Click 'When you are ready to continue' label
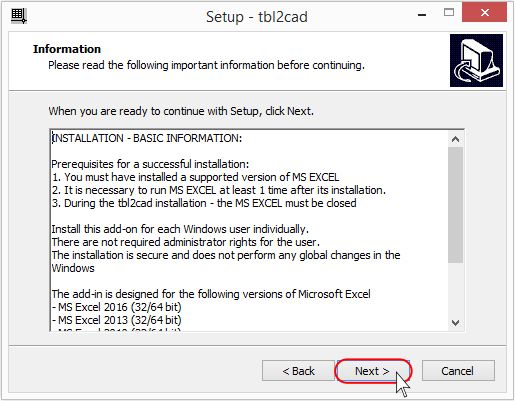Screen dimensions: 515x401 (181, 111)
